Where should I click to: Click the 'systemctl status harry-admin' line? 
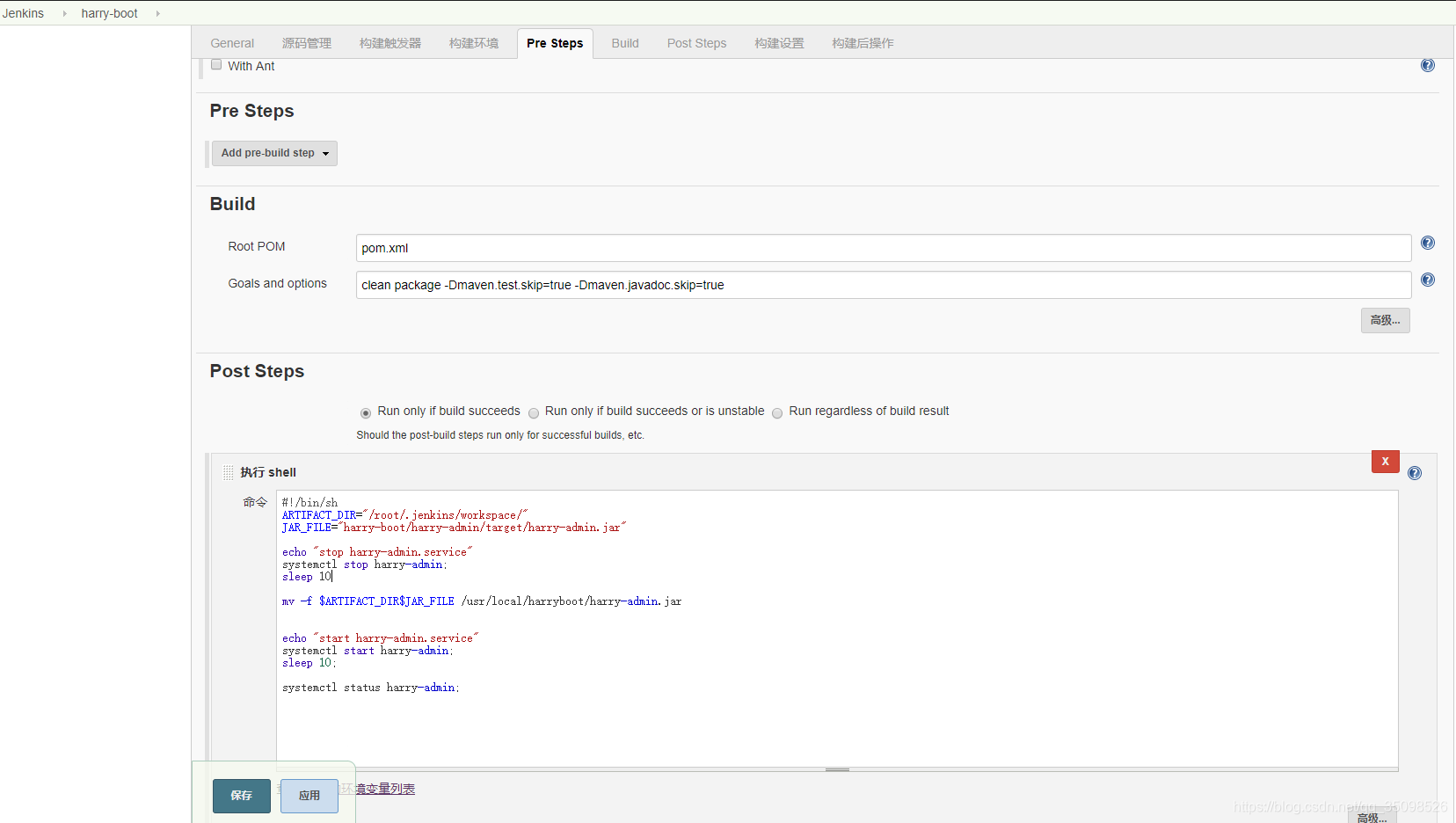[x=371, y=688]
